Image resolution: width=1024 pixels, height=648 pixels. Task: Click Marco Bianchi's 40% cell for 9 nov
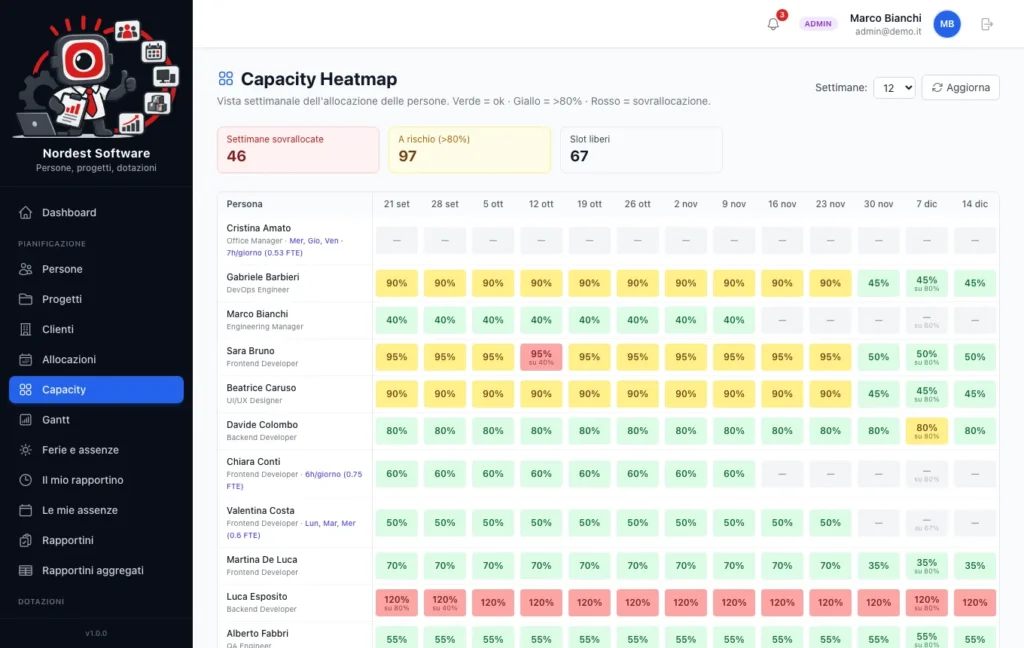click(x=733, y=320)
